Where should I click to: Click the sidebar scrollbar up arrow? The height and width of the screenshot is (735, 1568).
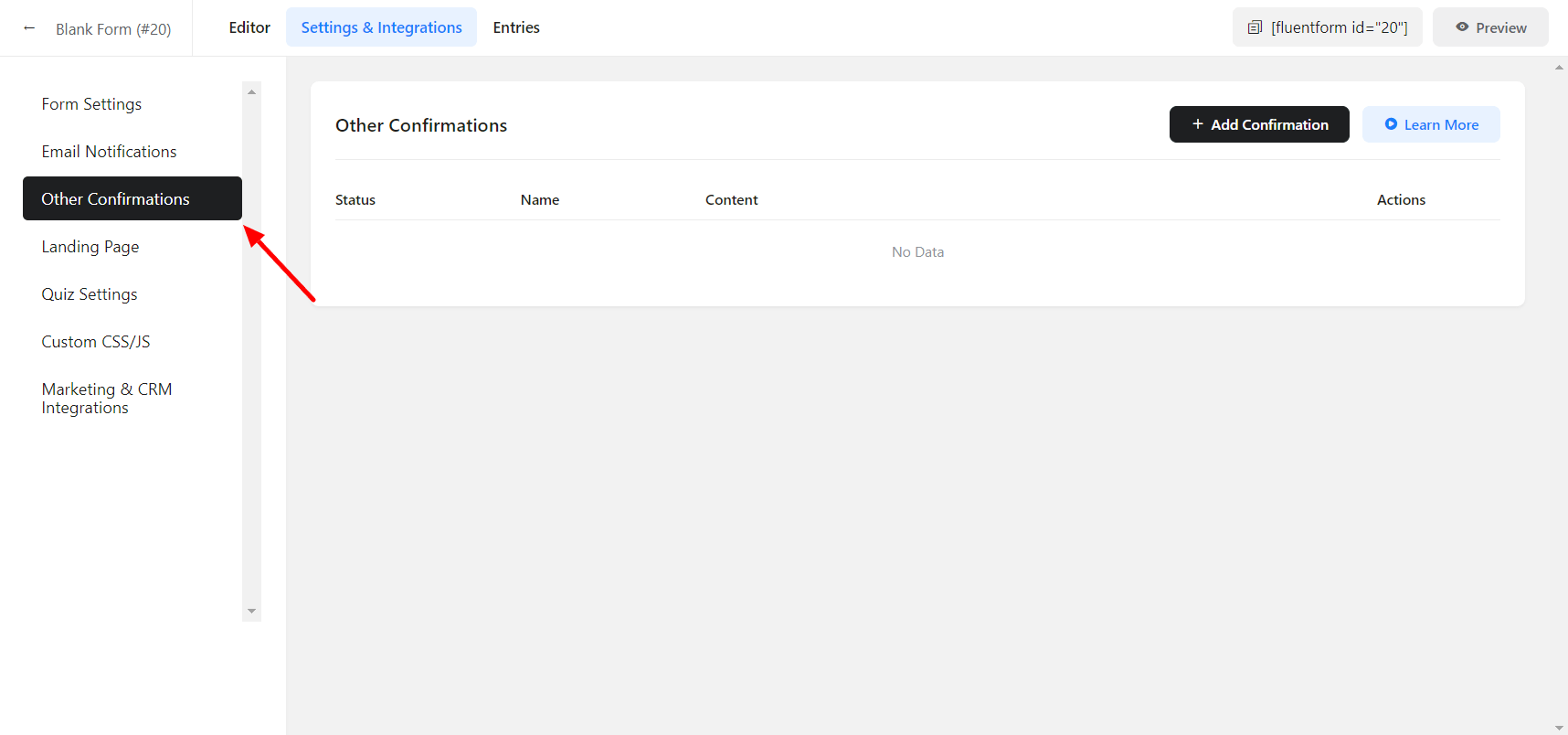[x=251, y=91]
